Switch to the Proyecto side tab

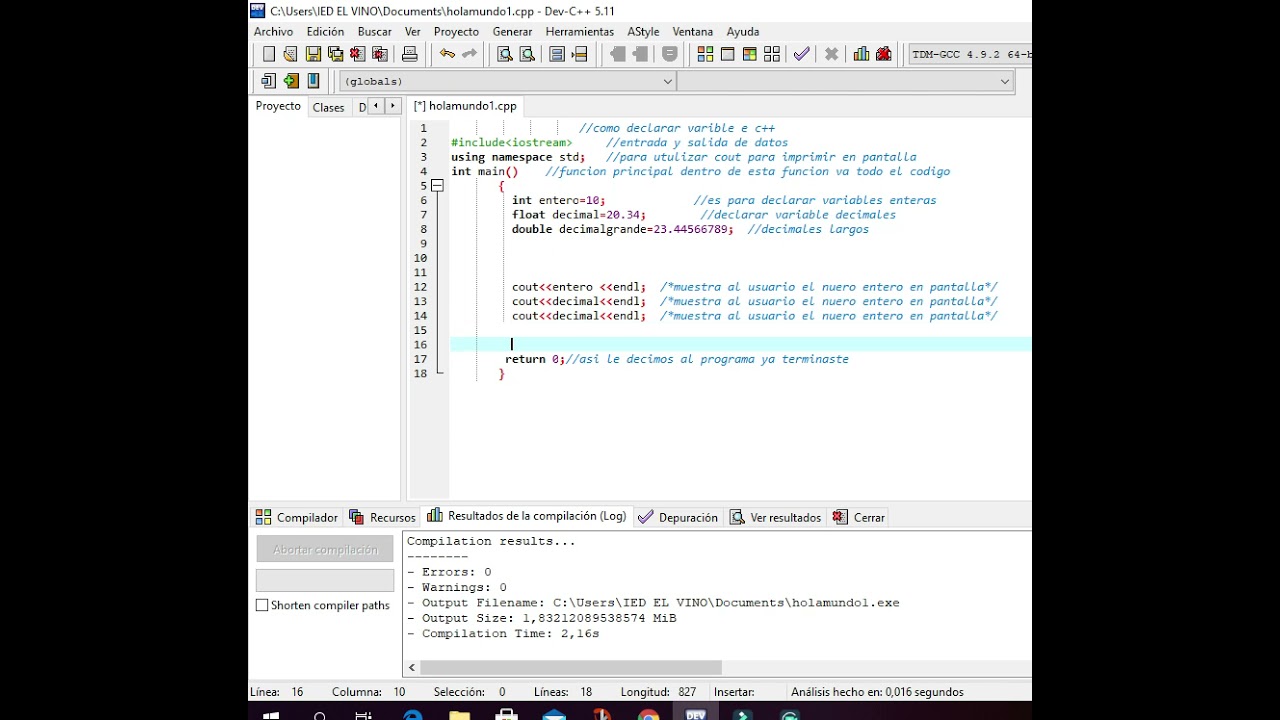[x=278, y=106]
